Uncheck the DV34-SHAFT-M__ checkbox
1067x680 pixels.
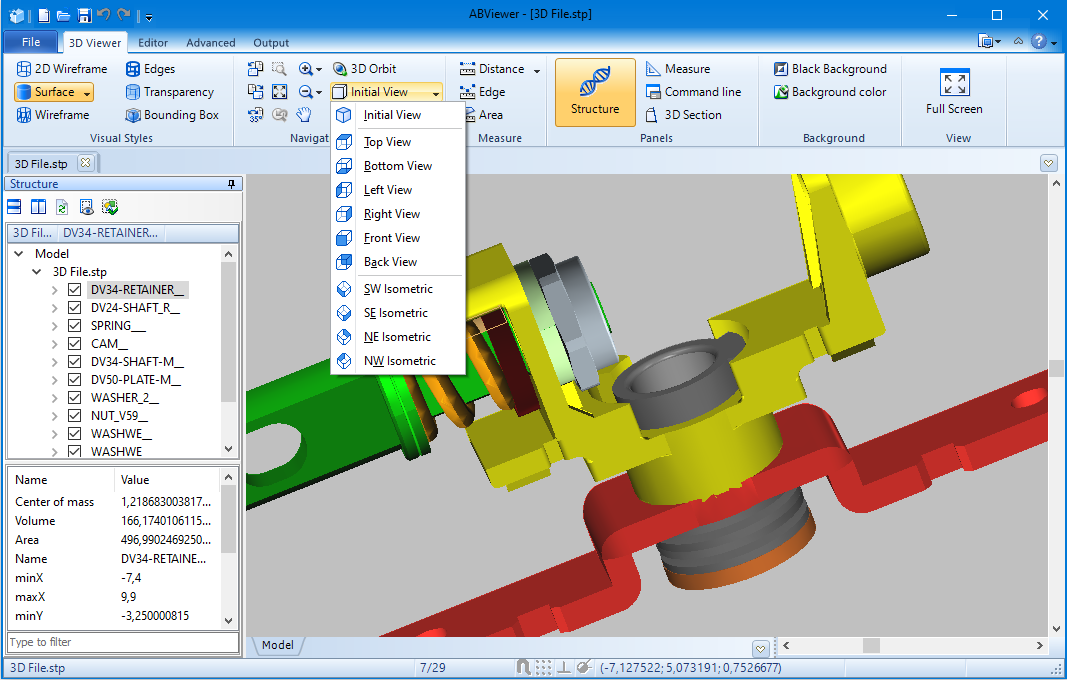click(75, 361)
